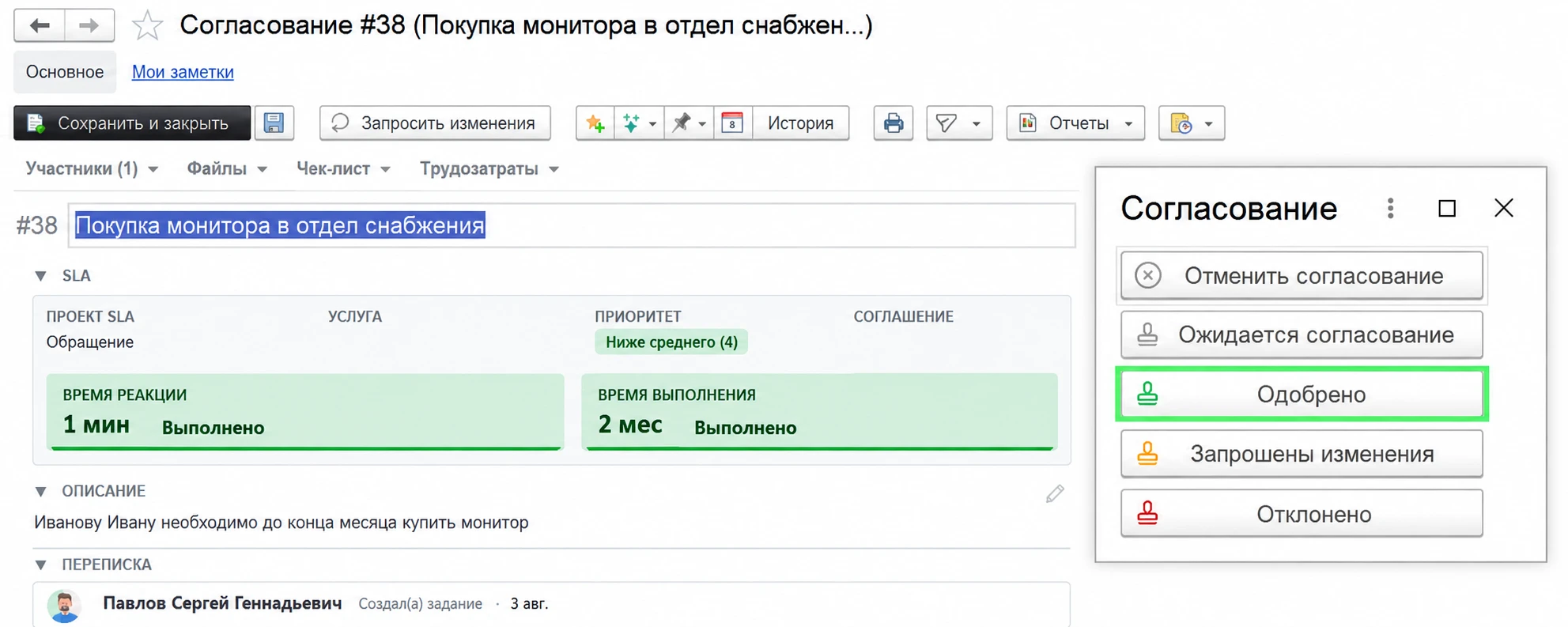1568x627 pixels.
Task: Click the pushpin icon in the toolbar
Action: 680,123
